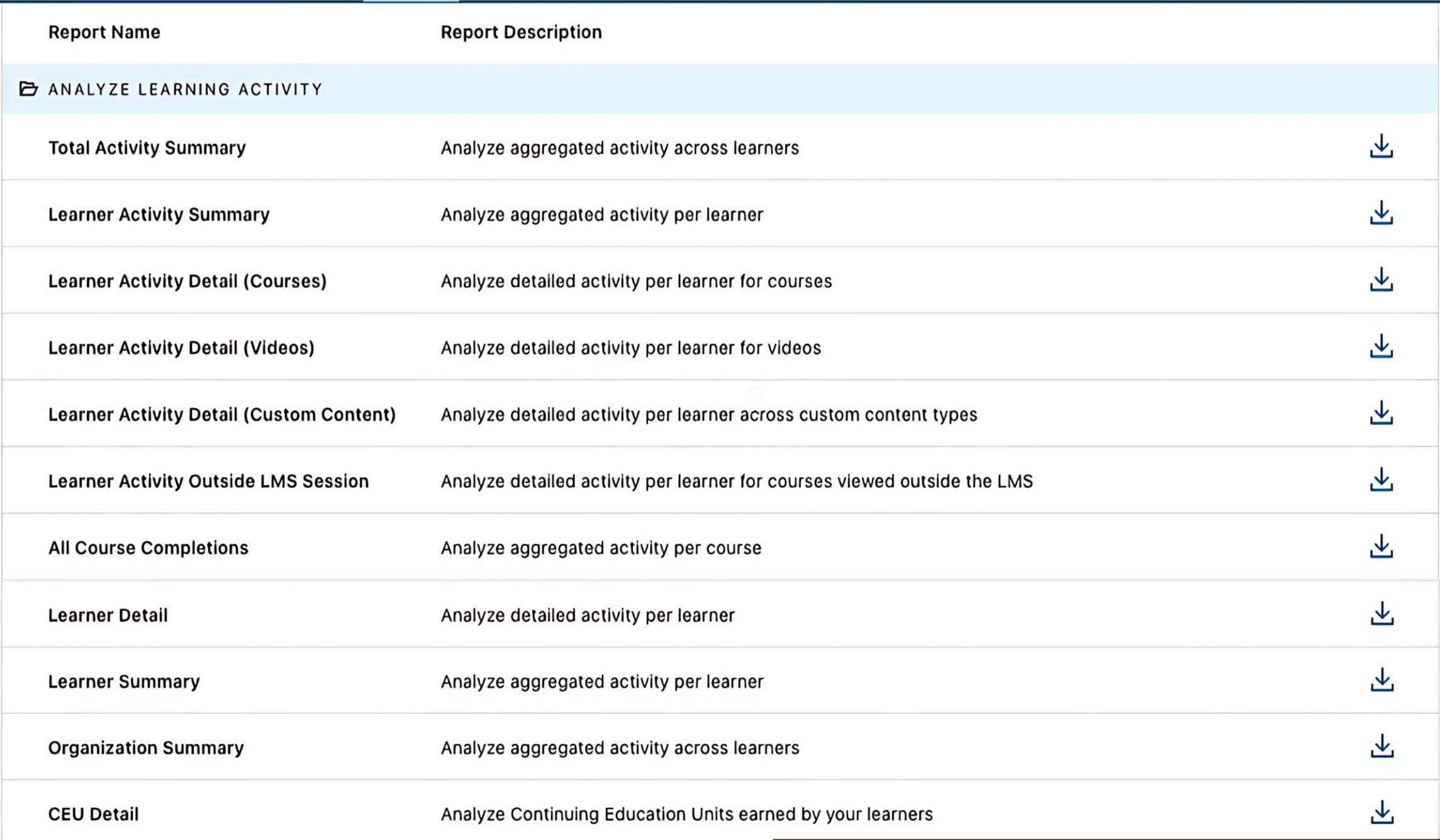Download the Learner Detail report

coord(1381,614)
